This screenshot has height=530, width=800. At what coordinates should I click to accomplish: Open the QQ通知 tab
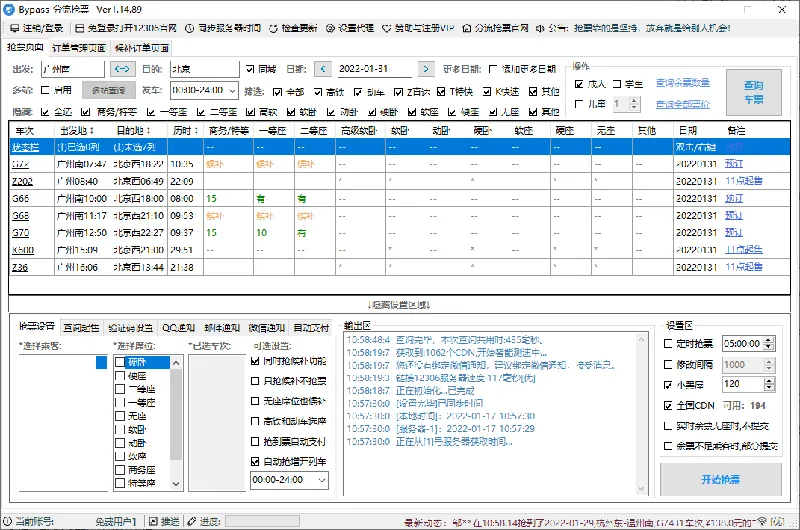178,327
